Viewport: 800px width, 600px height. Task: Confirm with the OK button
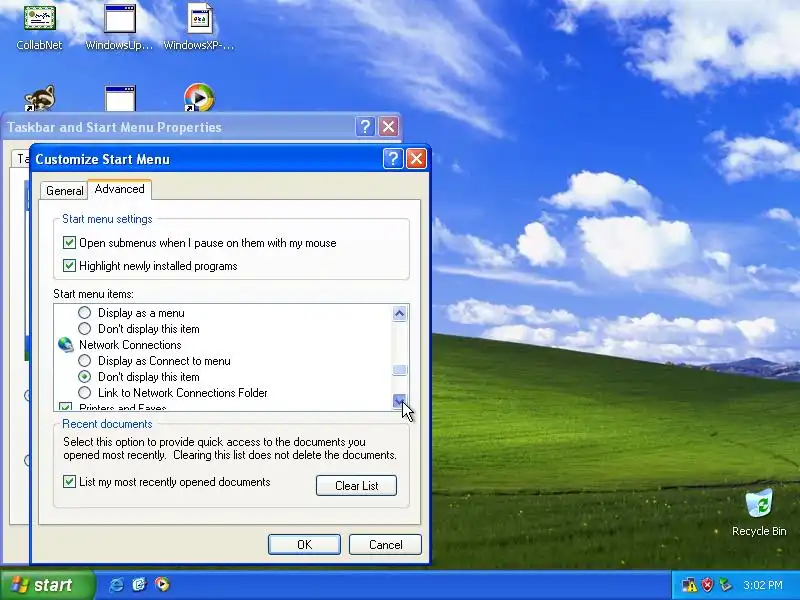coord(304,544)
